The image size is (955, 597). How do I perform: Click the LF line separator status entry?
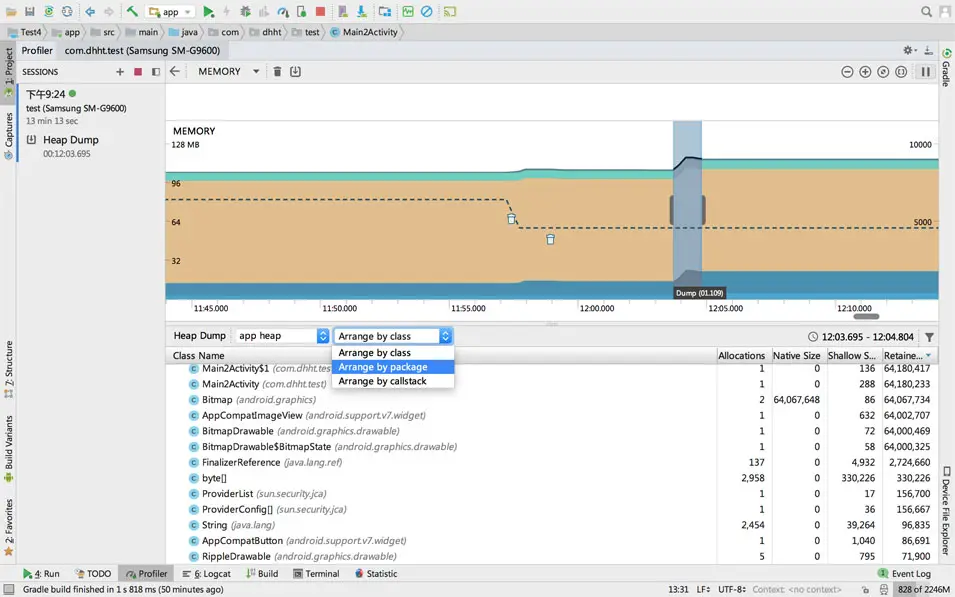click(703, 589)
